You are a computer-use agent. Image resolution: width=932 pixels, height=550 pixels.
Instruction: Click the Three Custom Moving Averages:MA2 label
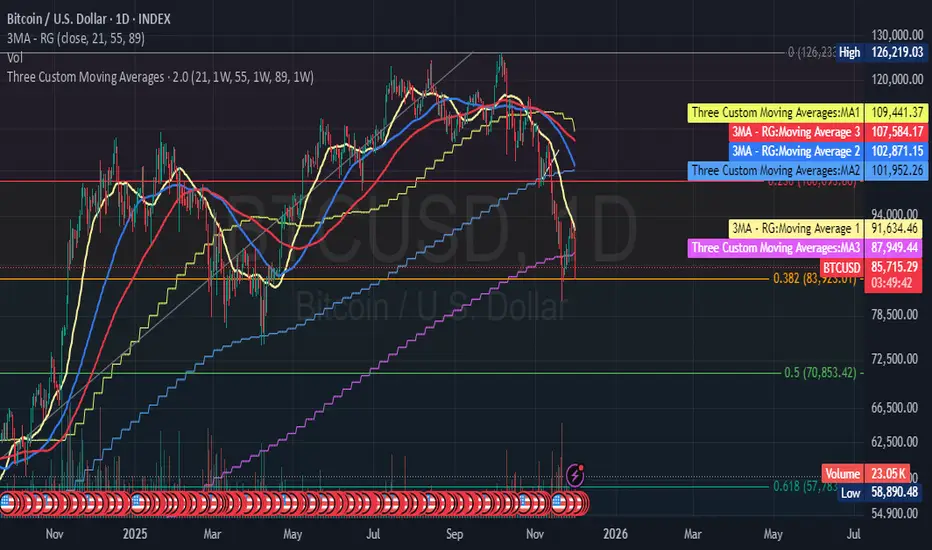click(776, 171)
